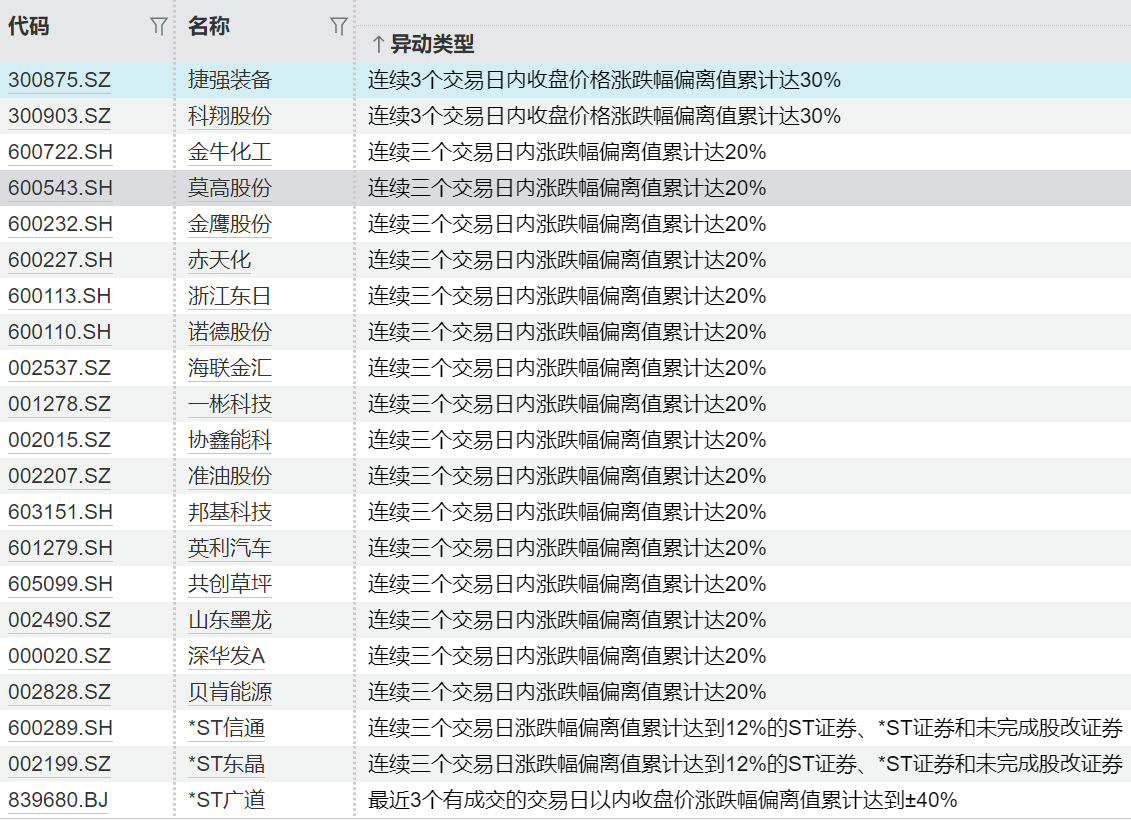
Task: Open stock code 002207.SZ
Action: (x=60, y=477)
